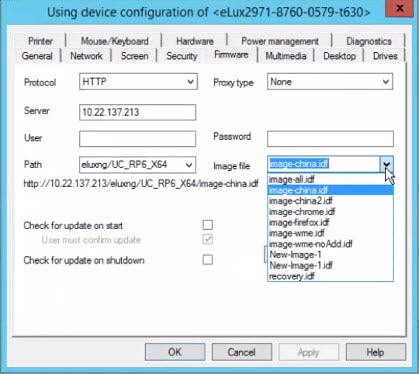Click the Cancel button

click(242, 352)
